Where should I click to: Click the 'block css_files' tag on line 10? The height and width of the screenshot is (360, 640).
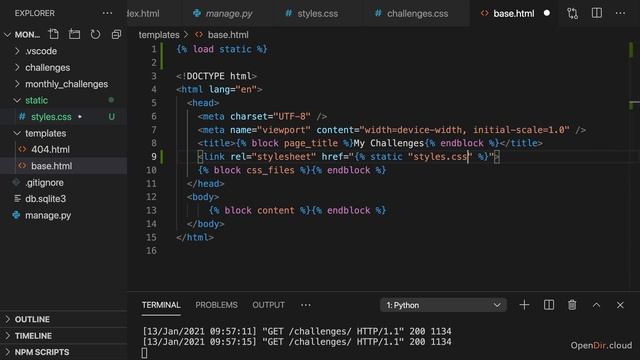pos(254,170)
